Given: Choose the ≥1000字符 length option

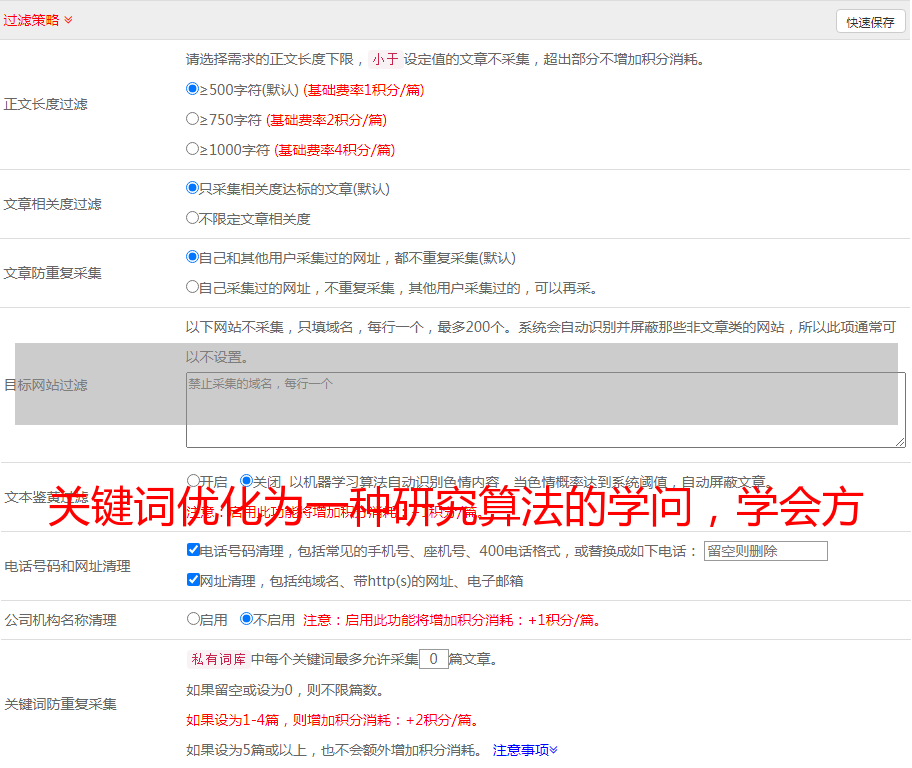Looking at the screenshot, I should coord(193,149).
